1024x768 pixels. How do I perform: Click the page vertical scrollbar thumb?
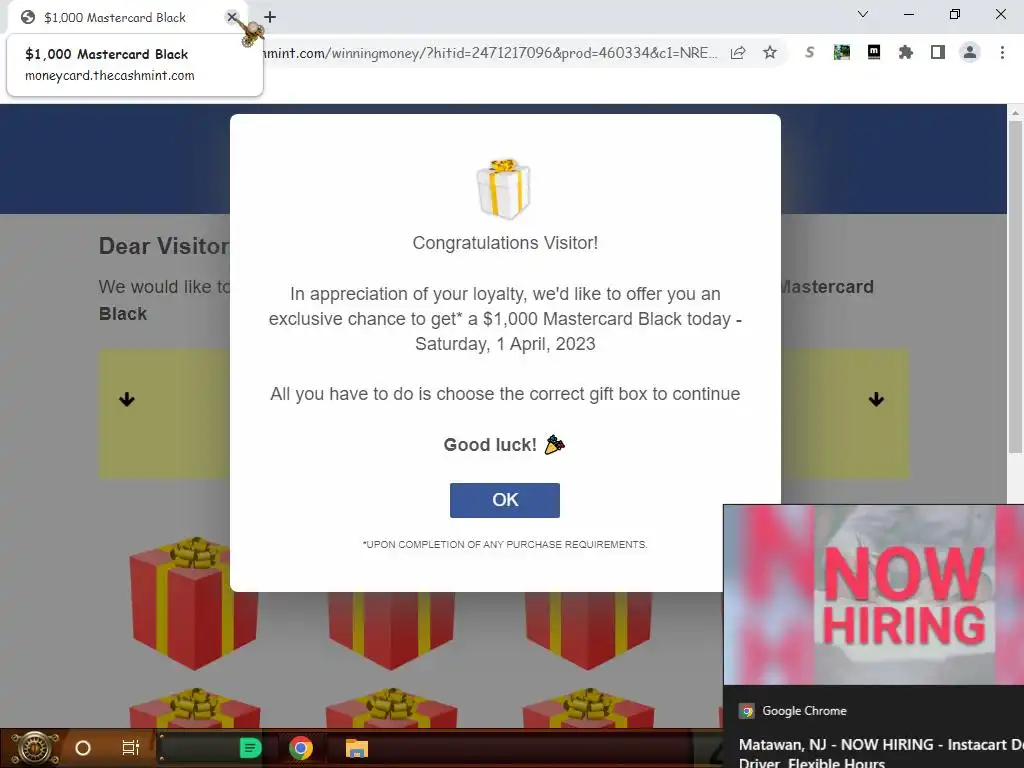pyautogui.click(x=1015, y=286)
